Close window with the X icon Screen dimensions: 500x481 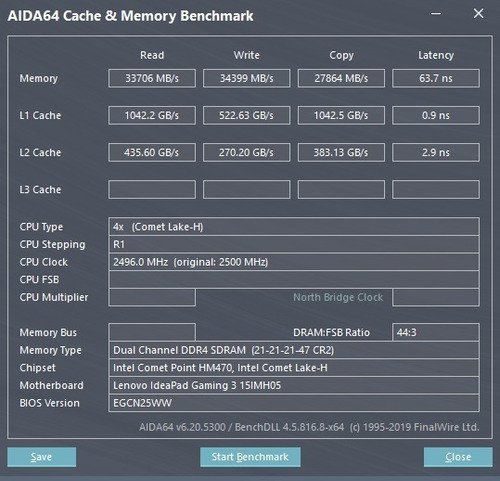pyautogui.click(x=478, y=14)
